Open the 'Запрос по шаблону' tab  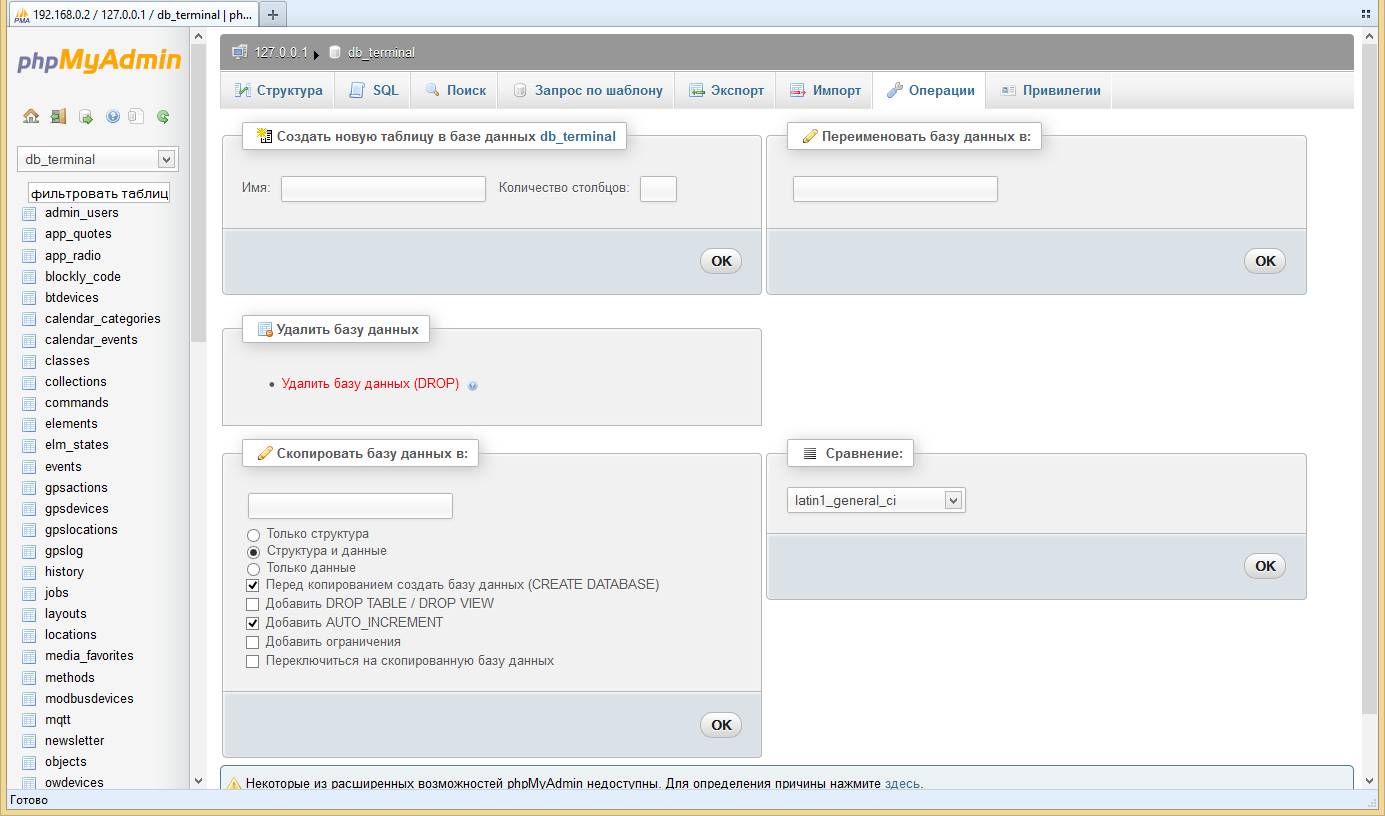[x=587, y=90]
